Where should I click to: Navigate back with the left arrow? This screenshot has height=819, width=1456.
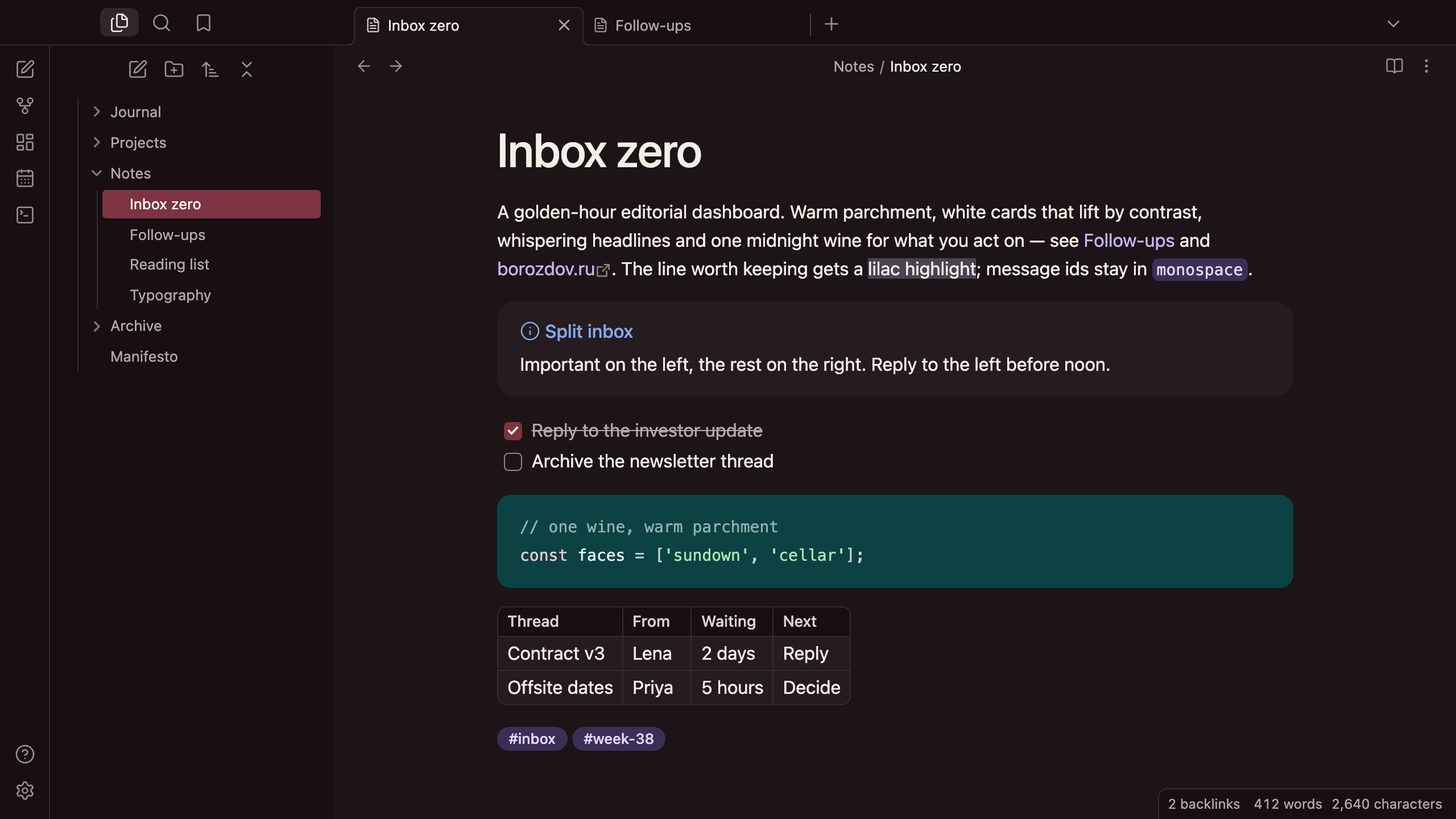pos(364,66)
